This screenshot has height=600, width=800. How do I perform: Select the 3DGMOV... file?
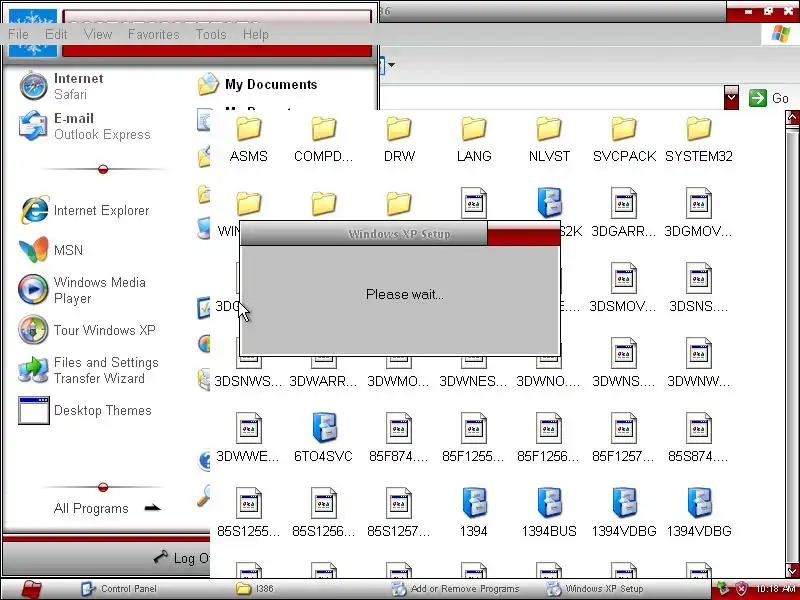coord(698,213)
